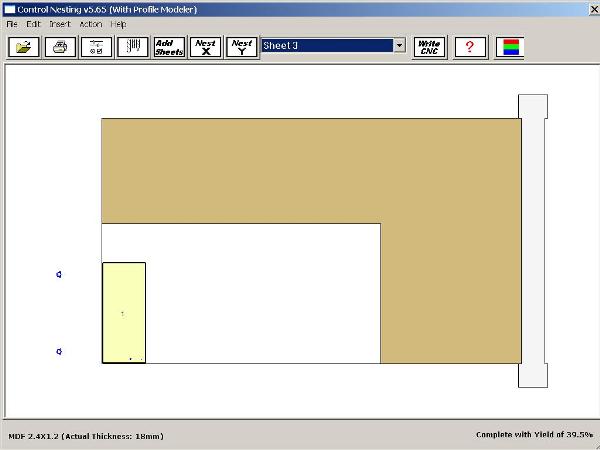This screenshot has height=450, width=600.
Task: Click the barcode-style parts list icon
Action: point(133,47)
